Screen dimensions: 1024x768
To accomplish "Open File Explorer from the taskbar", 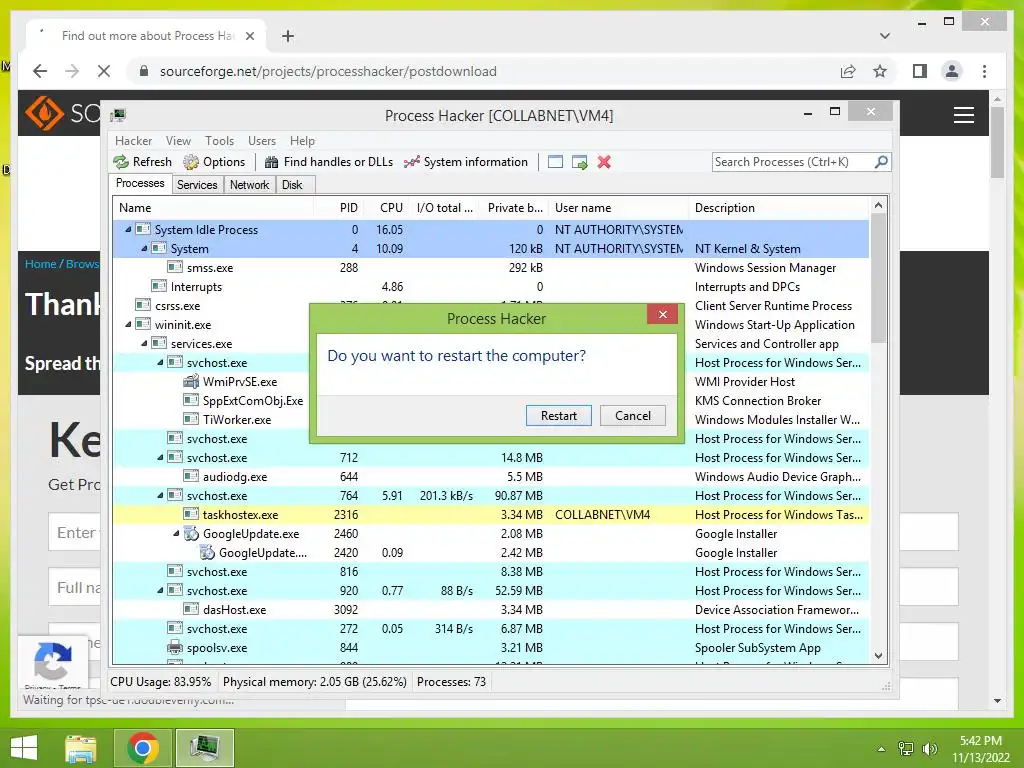I will pos(80,747).
